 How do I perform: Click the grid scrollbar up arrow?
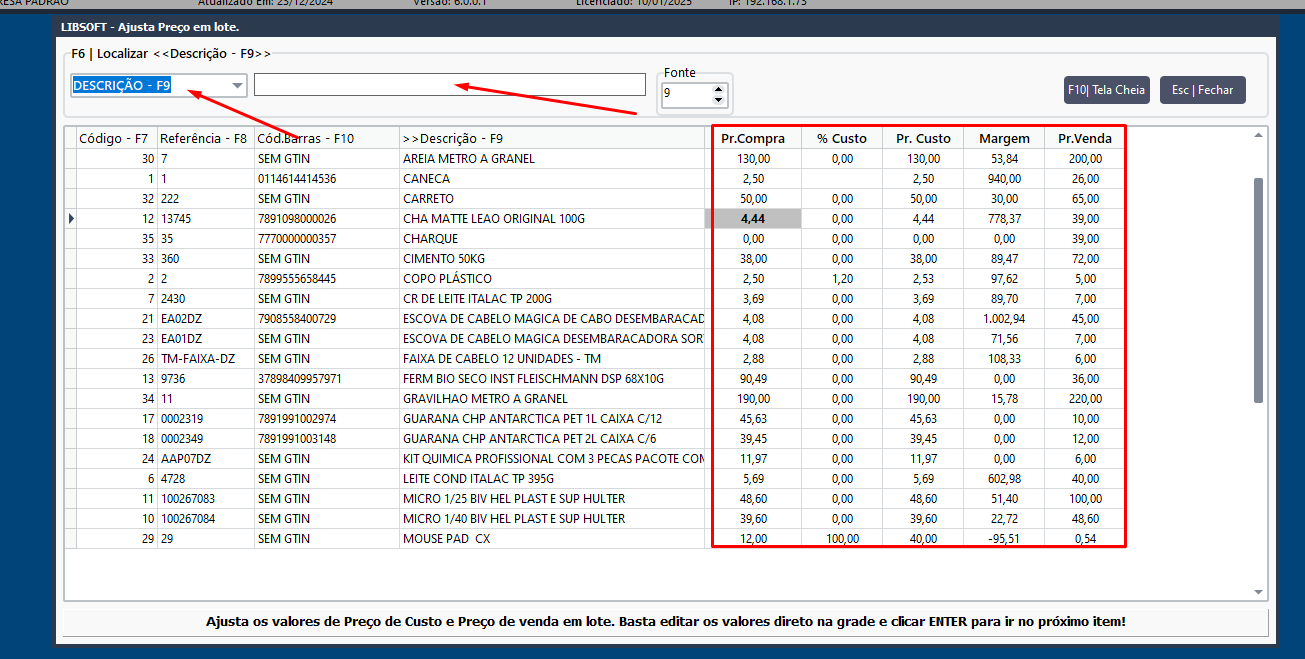pyautogui.click(x=1258, y=136)
